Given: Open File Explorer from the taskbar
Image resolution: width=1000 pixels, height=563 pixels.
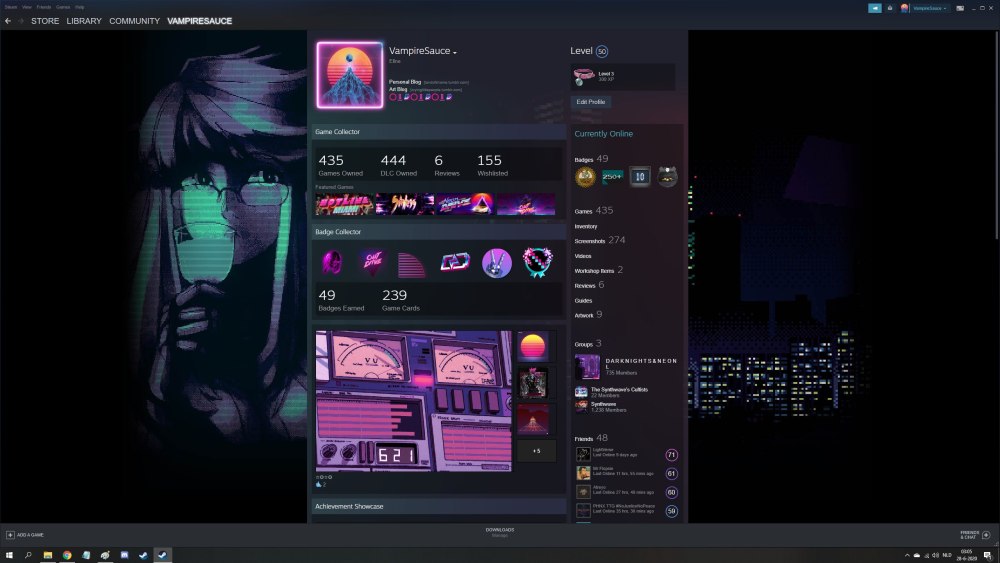Looking at the screenshot, I should pyautogui.click(x=48, y=555).
